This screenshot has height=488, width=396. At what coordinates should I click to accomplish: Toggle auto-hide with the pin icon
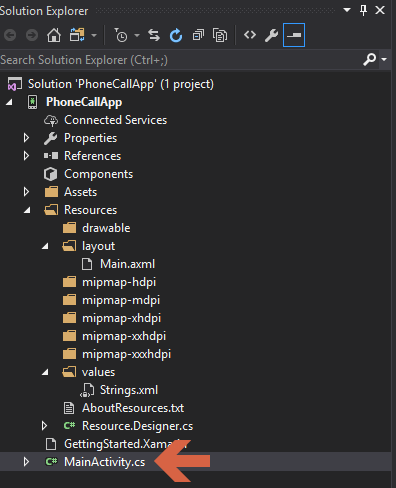[364, 10]
